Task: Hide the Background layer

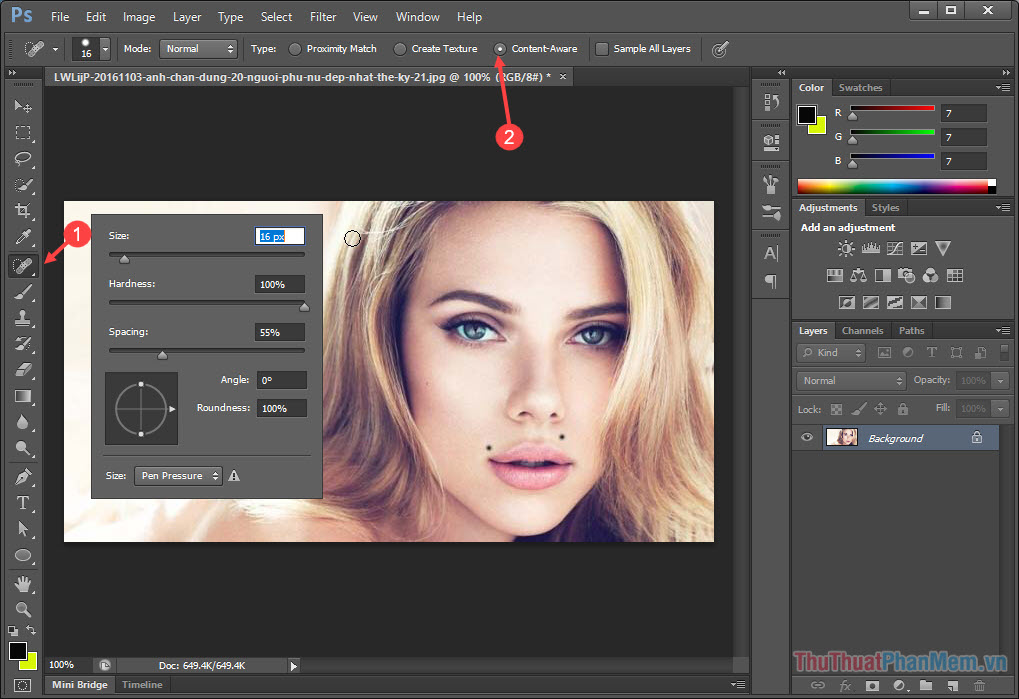Action: (x=806, y=437)
